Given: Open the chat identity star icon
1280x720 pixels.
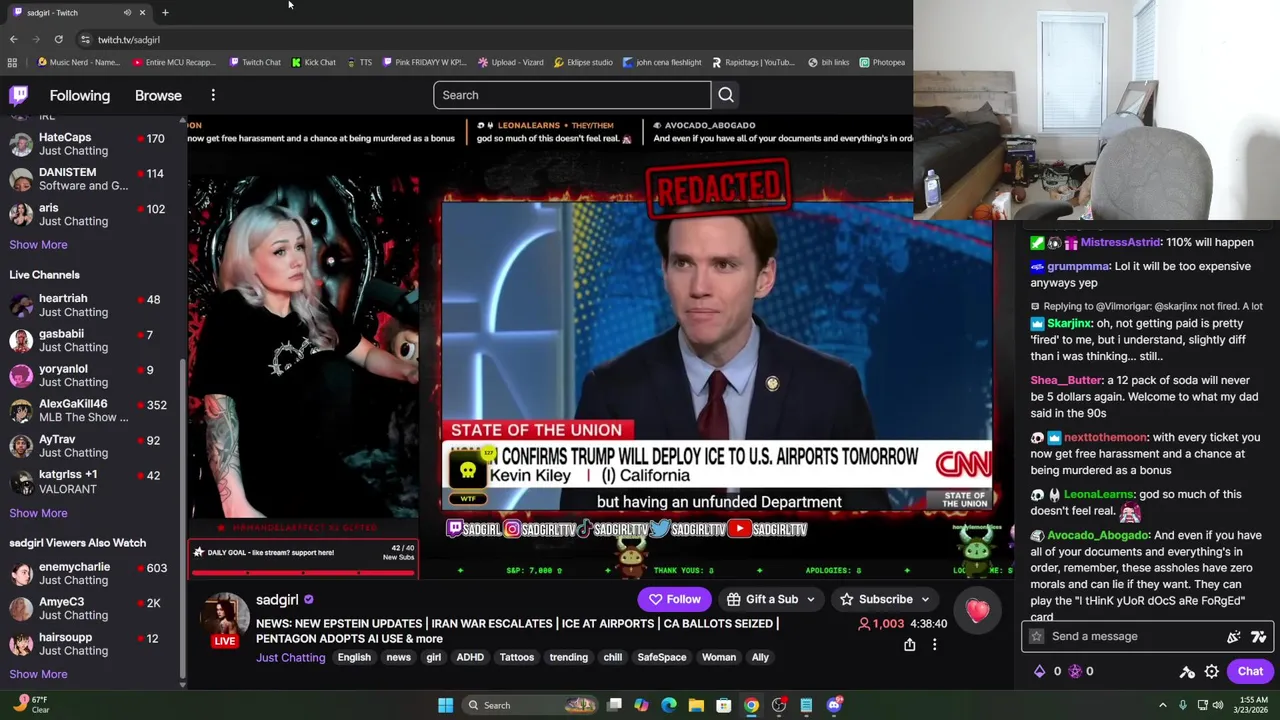Looking at the screenshot, I should (1037, 636).
